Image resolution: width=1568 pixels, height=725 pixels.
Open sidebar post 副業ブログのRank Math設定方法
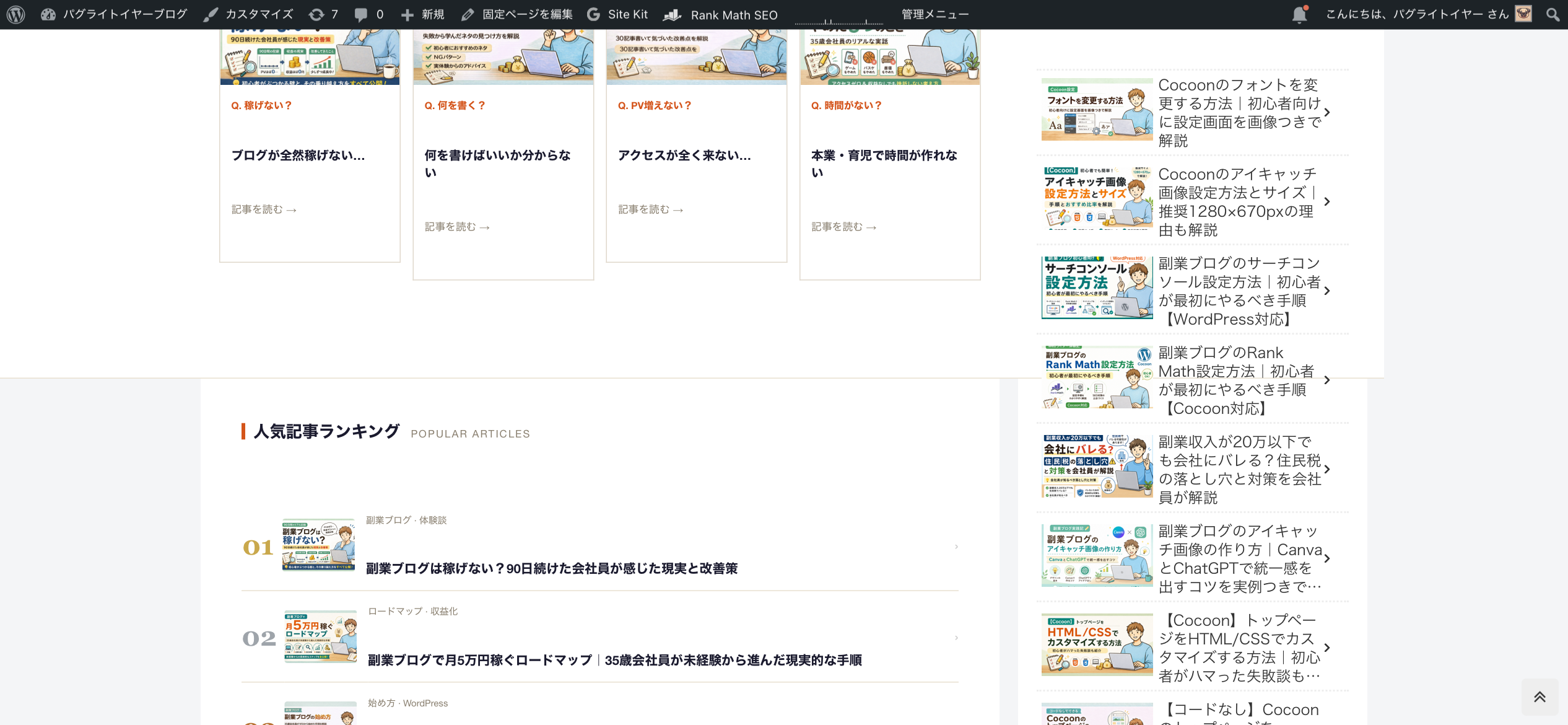click(1236, 380)
